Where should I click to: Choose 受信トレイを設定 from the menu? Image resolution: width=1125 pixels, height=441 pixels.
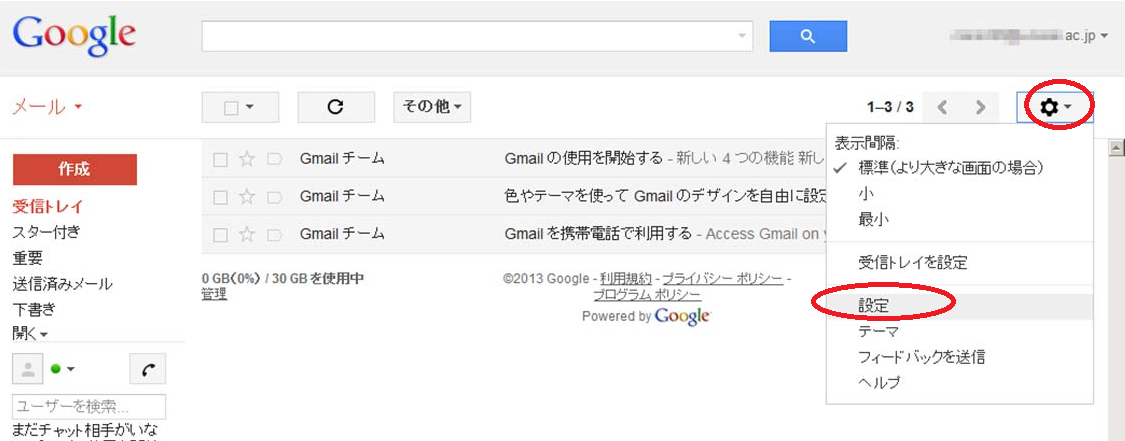959,262
